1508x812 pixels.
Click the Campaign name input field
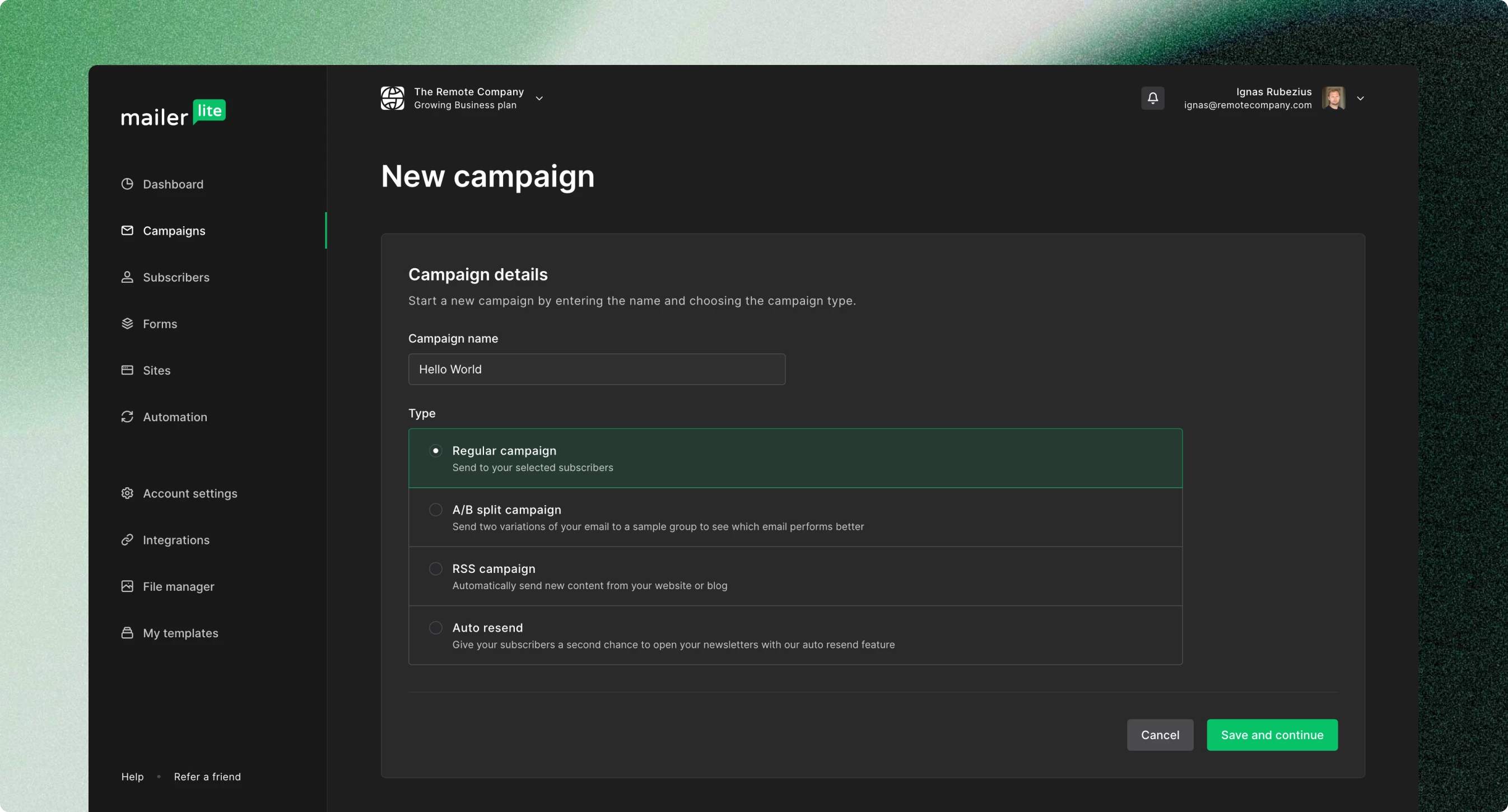[597, 369]
